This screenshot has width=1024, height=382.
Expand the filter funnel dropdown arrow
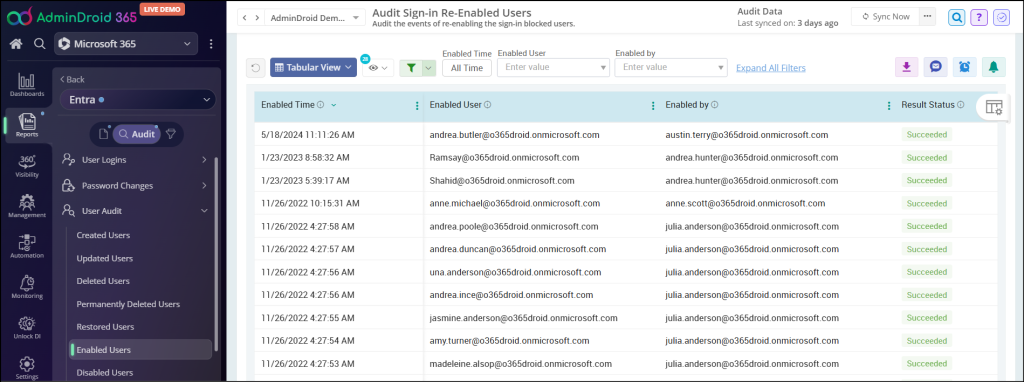tap(429, 67)
